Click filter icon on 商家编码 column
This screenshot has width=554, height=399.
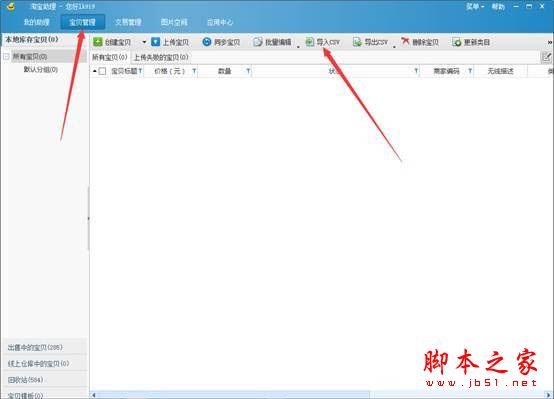470,71
